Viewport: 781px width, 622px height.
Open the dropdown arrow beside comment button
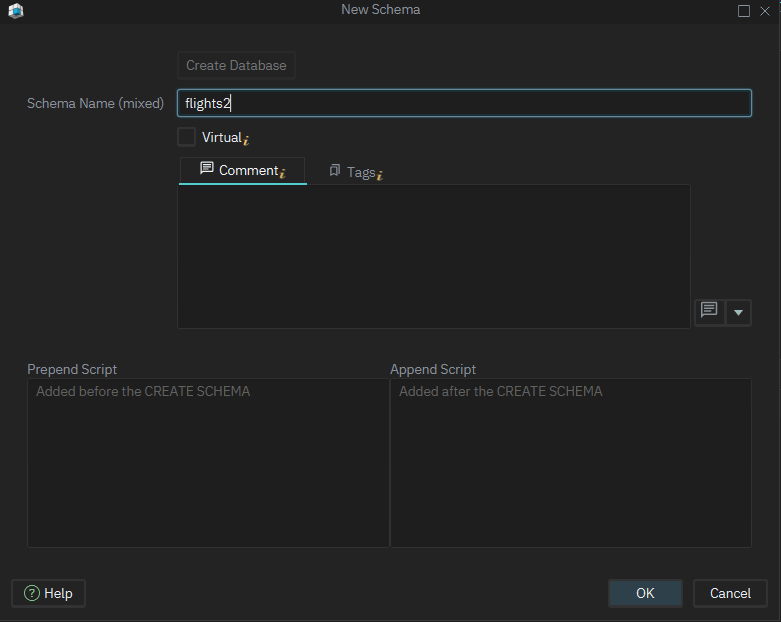click(x=739, y=312)
